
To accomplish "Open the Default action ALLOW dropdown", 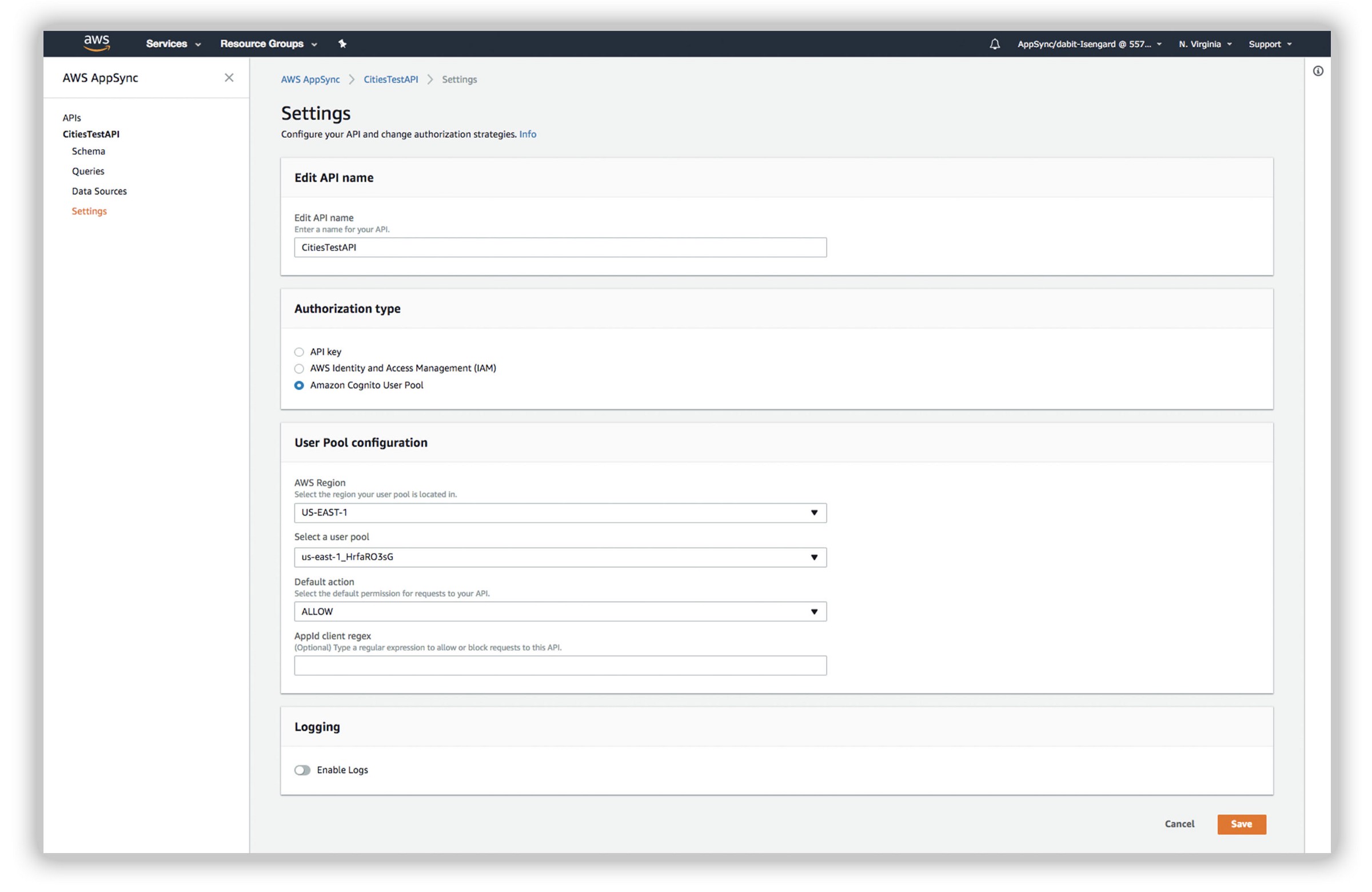I will (x=560, y=612).
